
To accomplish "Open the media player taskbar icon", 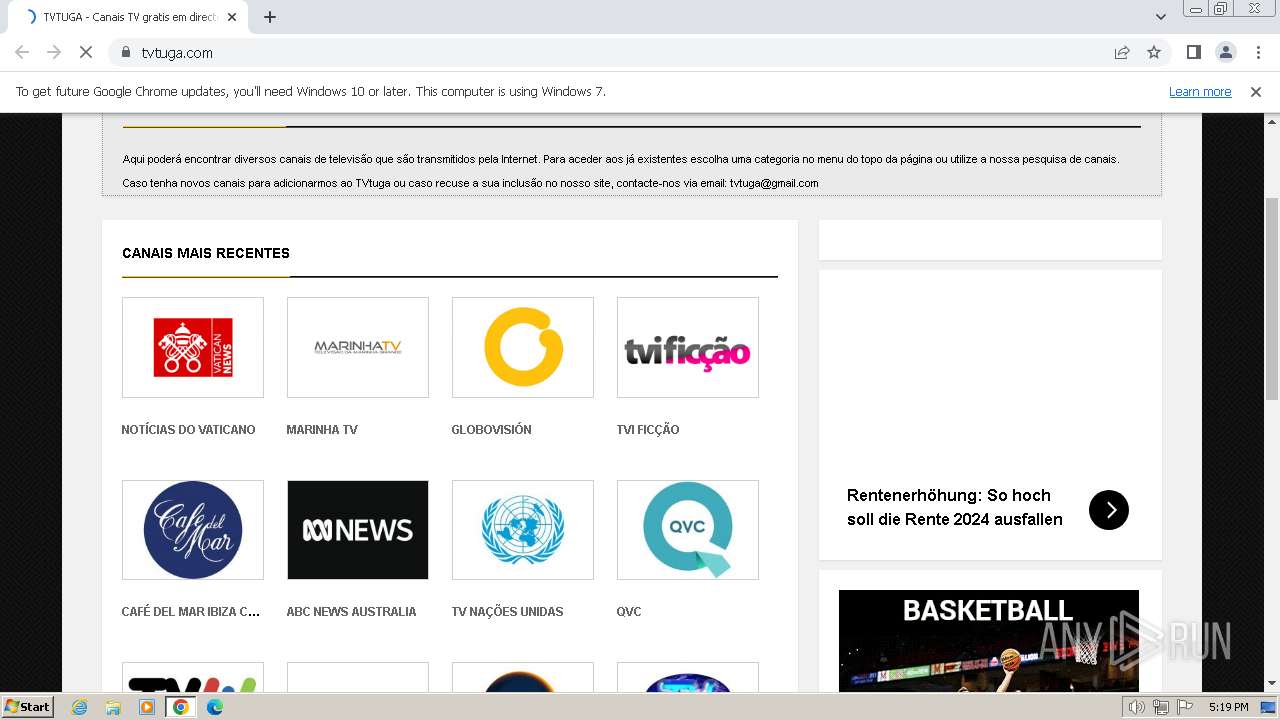I will (147, 707).
